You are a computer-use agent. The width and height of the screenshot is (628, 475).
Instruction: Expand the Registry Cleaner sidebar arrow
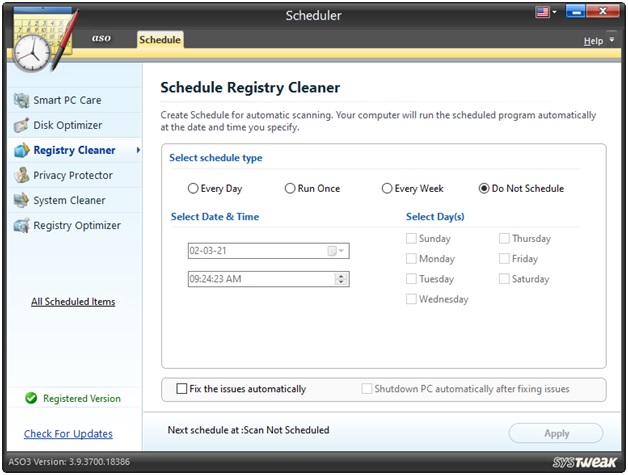click(138, 150)
